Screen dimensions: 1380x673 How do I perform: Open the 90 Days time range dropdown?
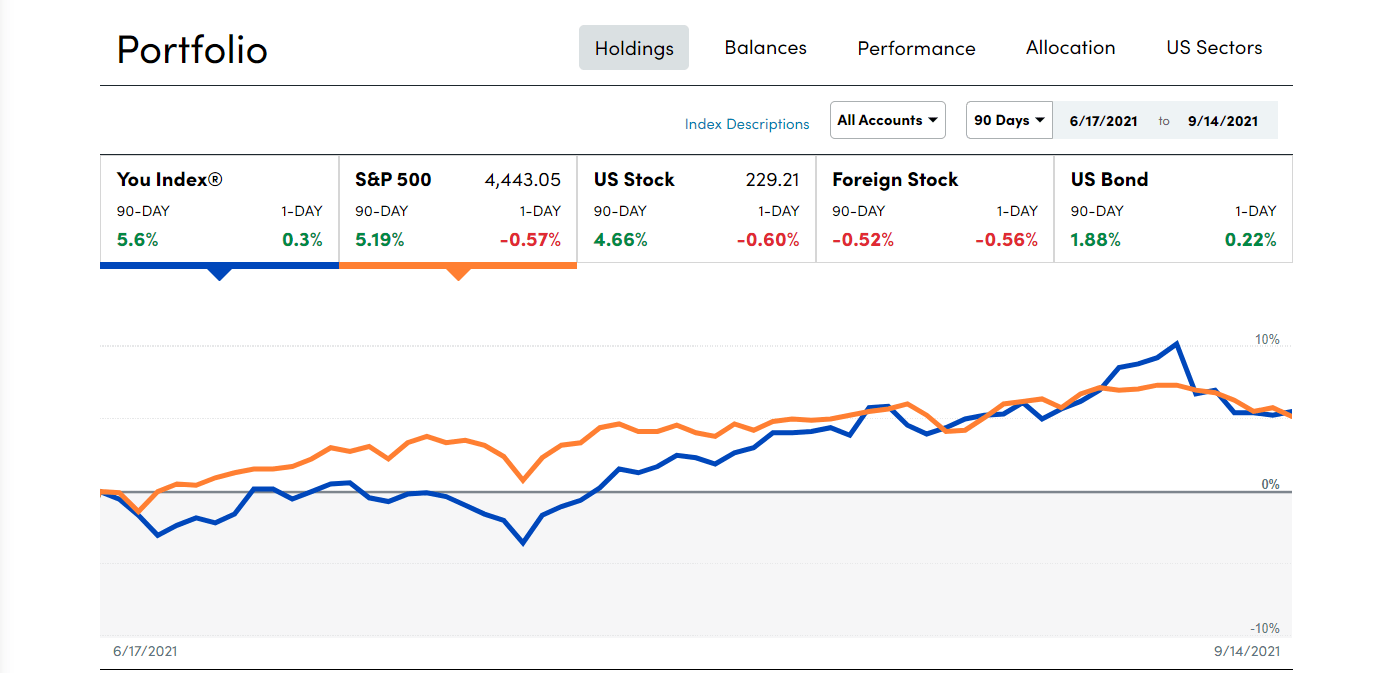coord(1008,119)
